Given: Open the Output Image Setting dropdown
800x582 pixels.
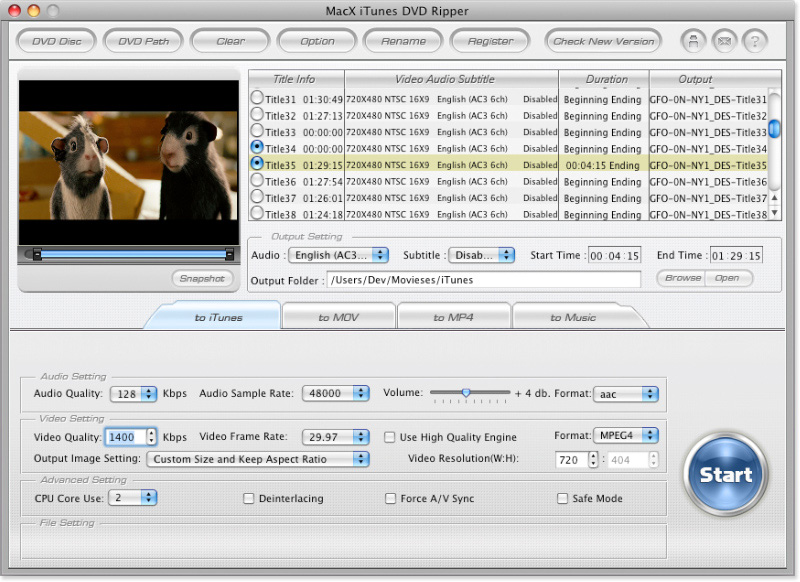Looking at the screenshot, I should 258,459.
